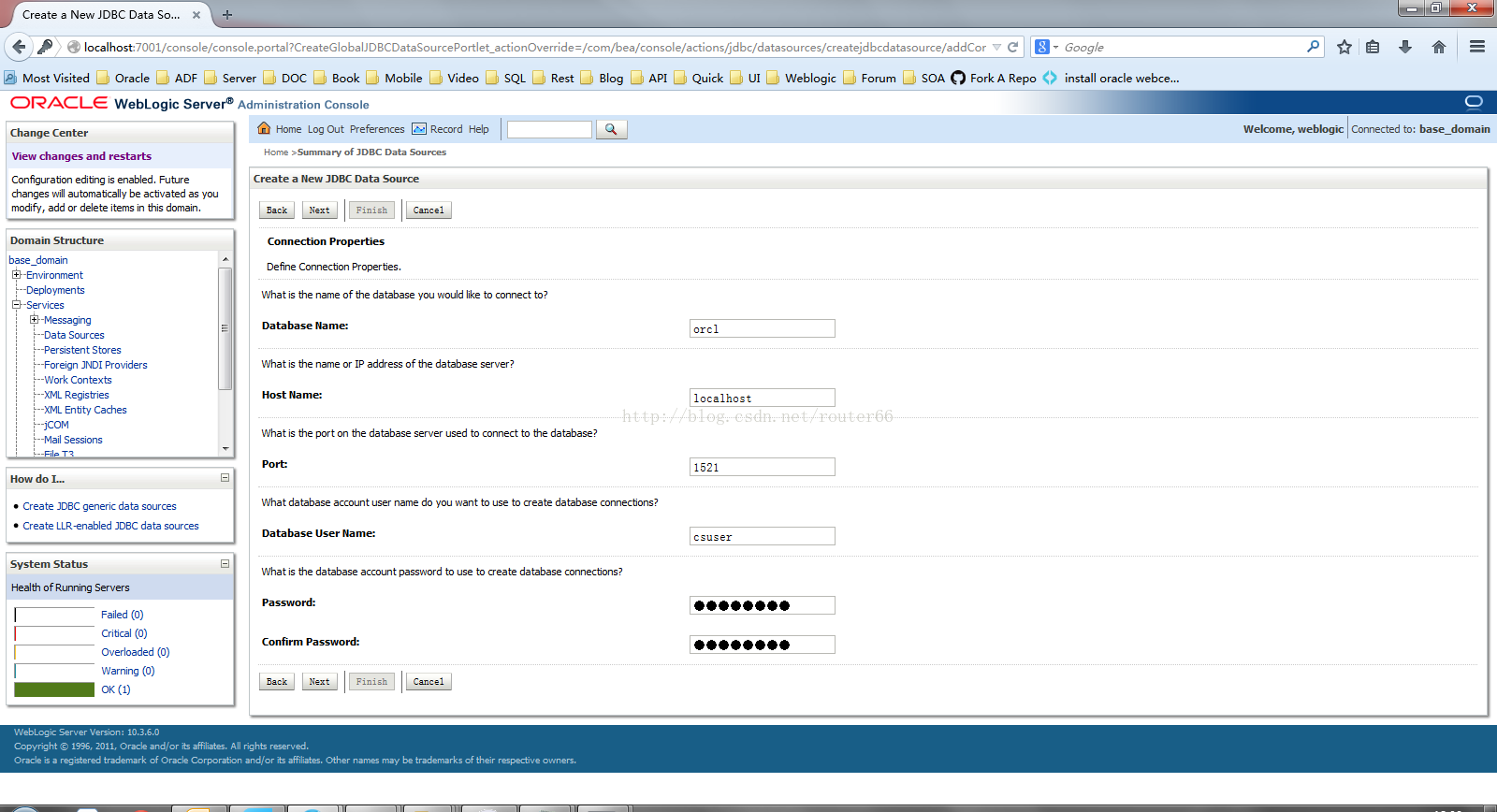This screenshot has width=1497, height=812.
Task: Open the ADF bookmarks folder
Action: [x=177, y=78]
